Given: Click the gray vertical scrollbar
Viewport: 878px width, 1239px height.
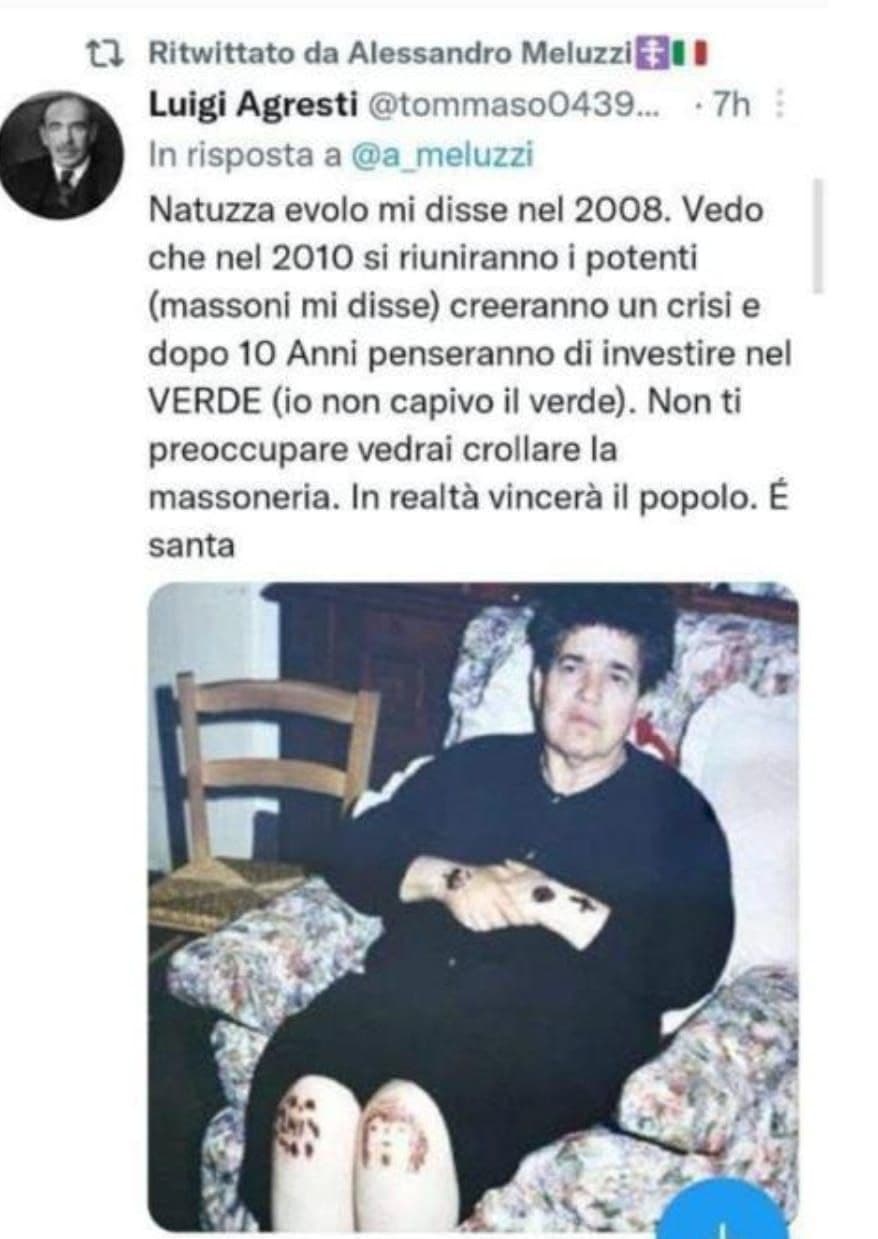Looking at the screenshot, I should coord(817,237).
